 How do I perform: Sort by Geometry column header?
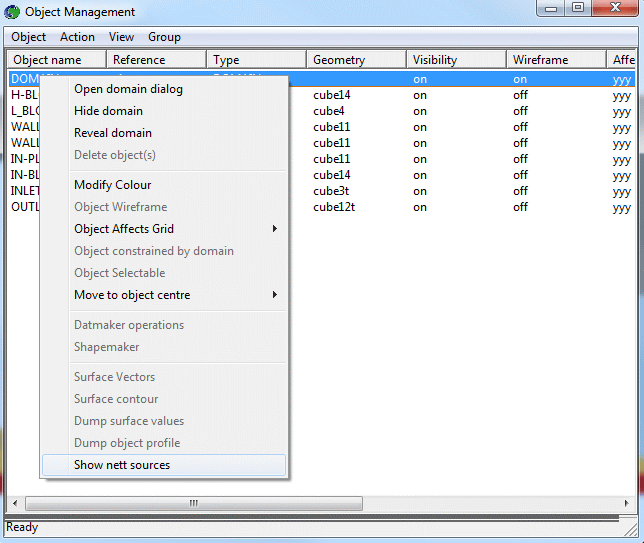[355, 60]
